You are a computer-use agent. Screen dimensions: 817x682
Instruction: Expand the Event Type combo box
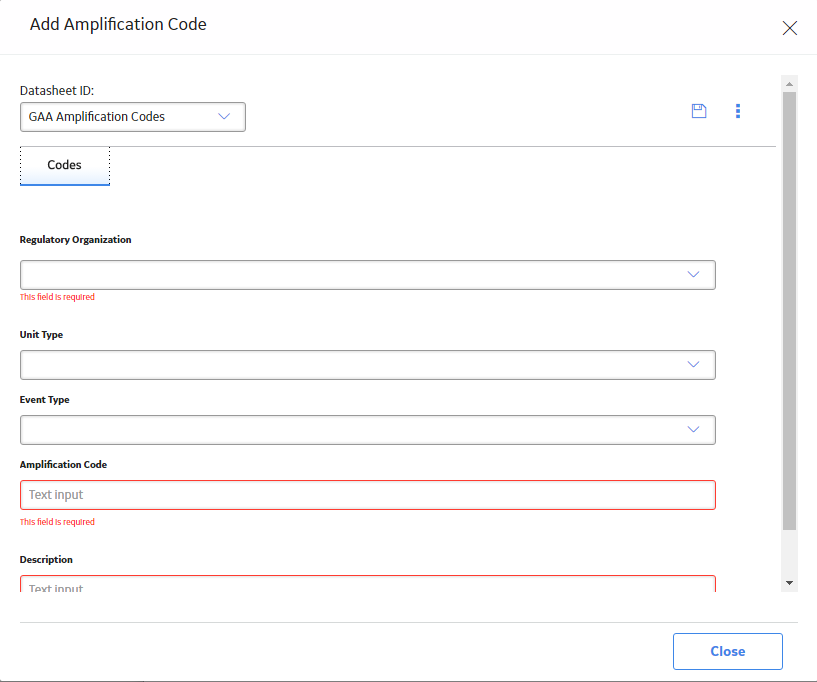pyautogui.click(x=368, y=430)
